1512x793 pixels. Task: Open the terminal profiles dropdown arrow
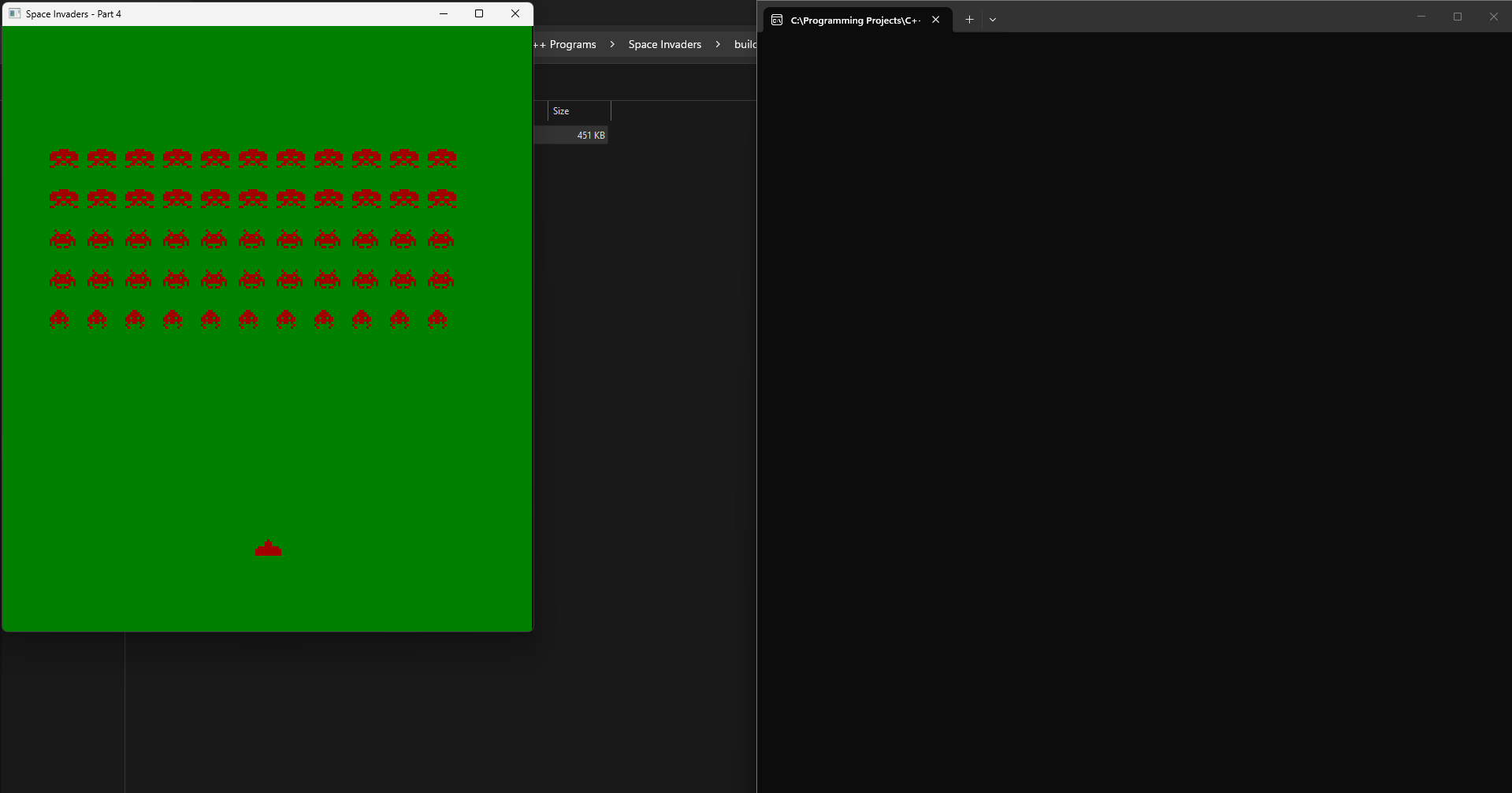coord(993,20)
